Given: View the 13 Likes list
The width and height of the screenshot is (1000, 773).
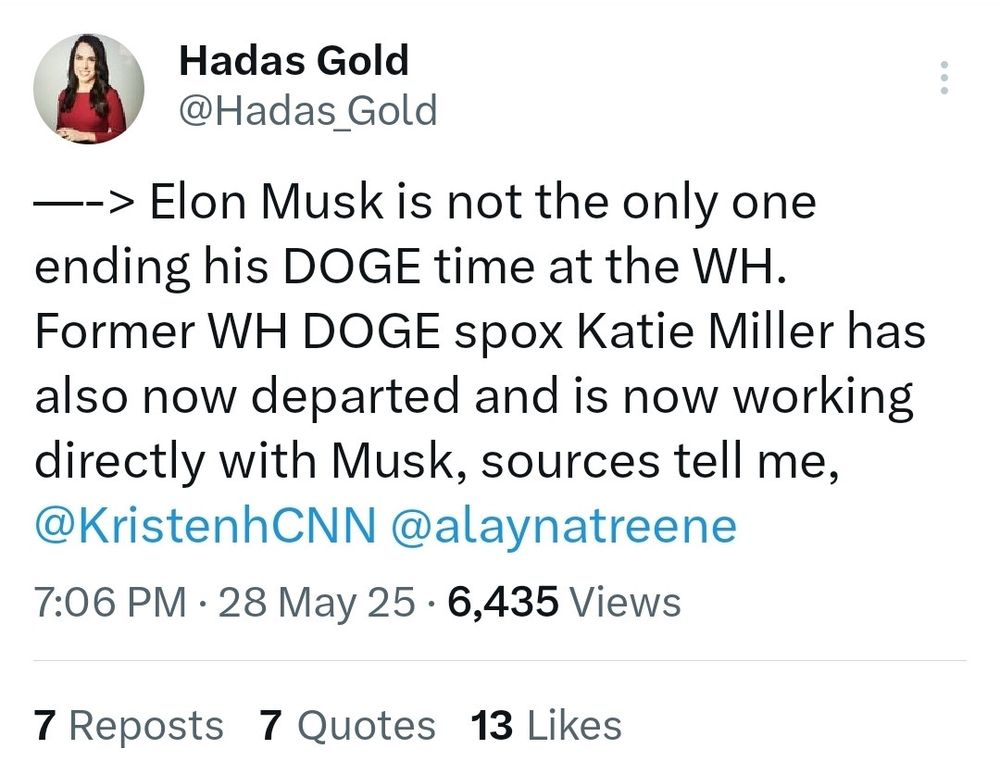Looking at the screenshot, I should click(546, 726).
